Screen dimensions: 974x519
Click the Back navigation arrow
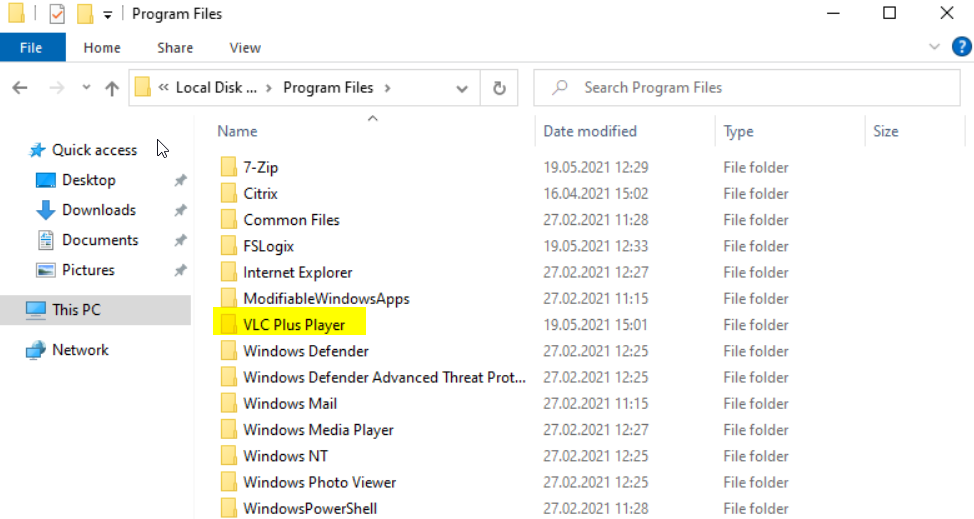tap(20, 88)
